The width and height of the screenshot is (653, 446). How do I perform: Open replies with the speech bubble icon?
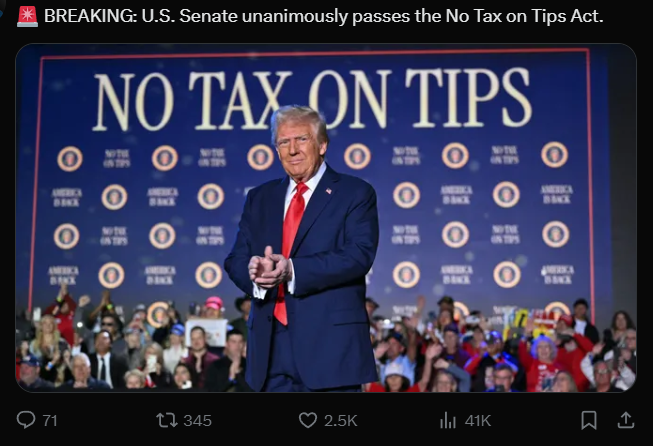click(26, 420)
